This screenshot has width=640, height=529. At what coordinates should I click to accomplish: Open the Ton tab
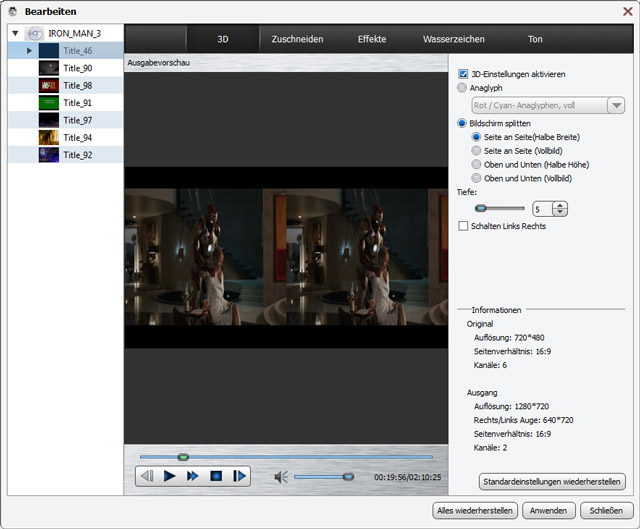point(535,39)
